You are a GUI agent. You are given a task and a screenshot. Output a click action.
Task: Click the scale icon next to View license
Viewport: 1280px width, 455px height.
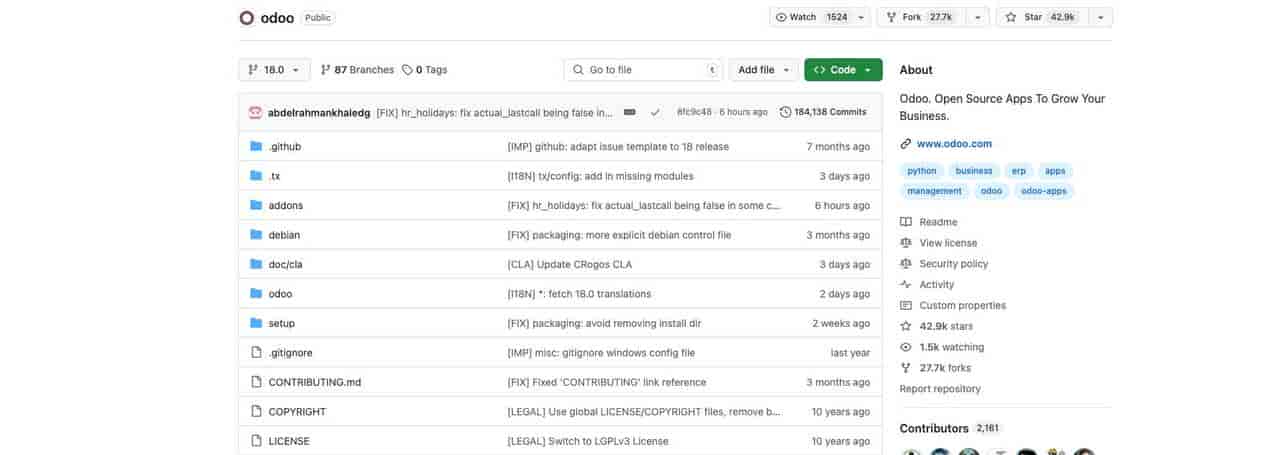pyautogui.click(x=906, y=243)
